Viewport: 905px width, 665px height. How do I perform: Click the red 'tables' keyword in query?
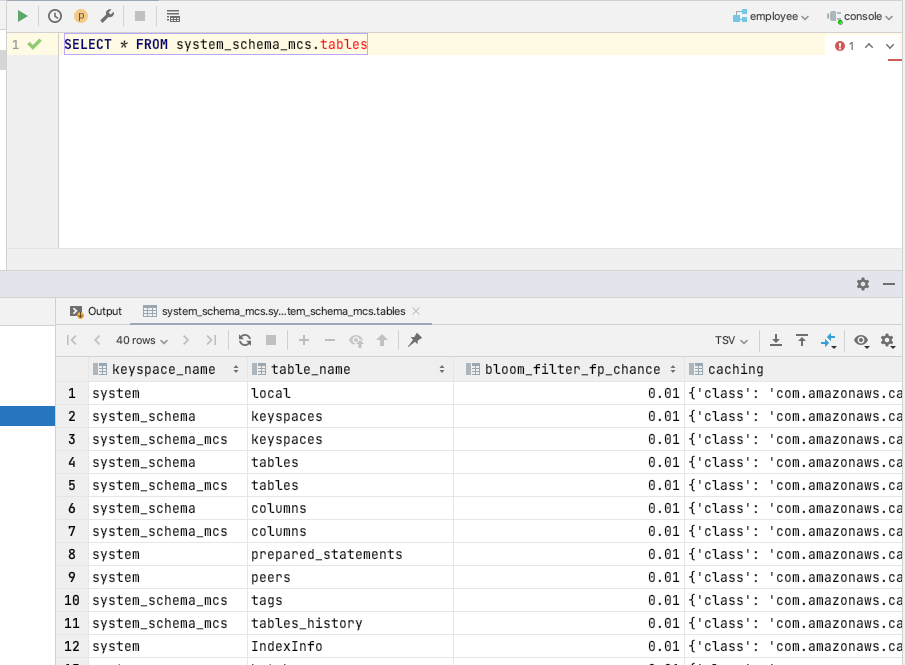[x=344, y=44]
